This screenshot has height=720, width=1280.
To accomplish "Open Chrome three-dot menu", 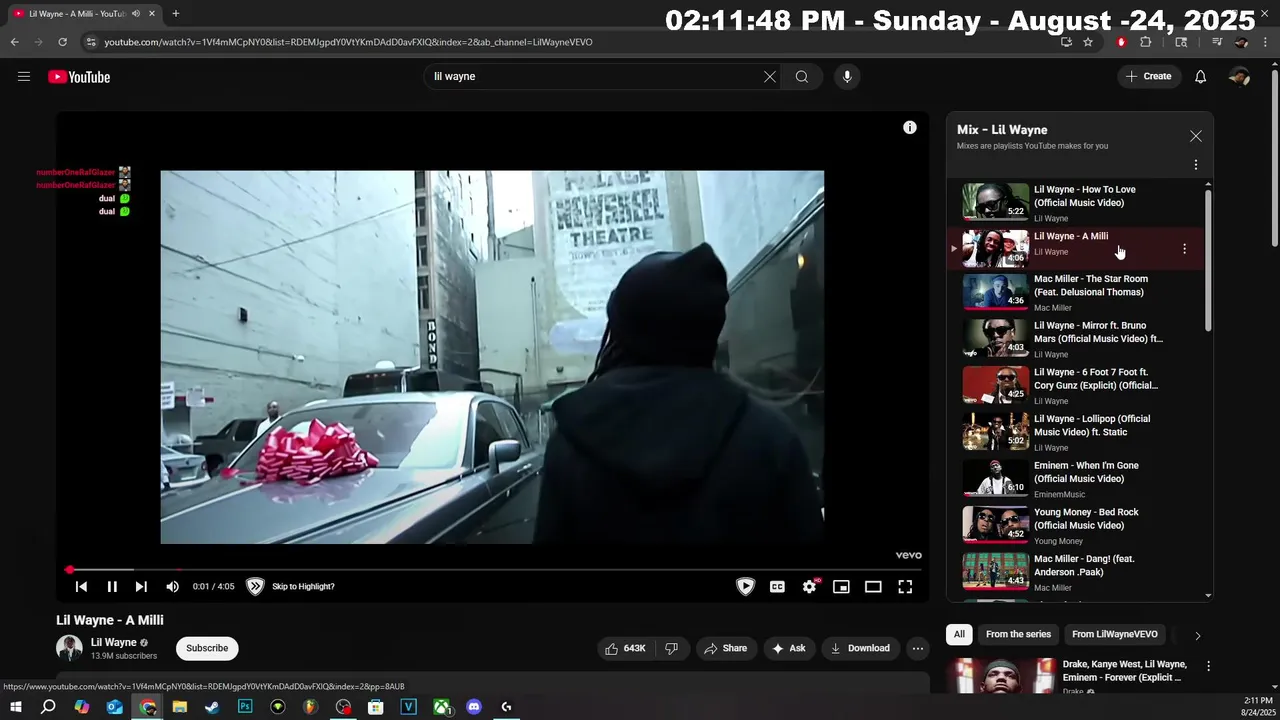I will [1266, 42].
